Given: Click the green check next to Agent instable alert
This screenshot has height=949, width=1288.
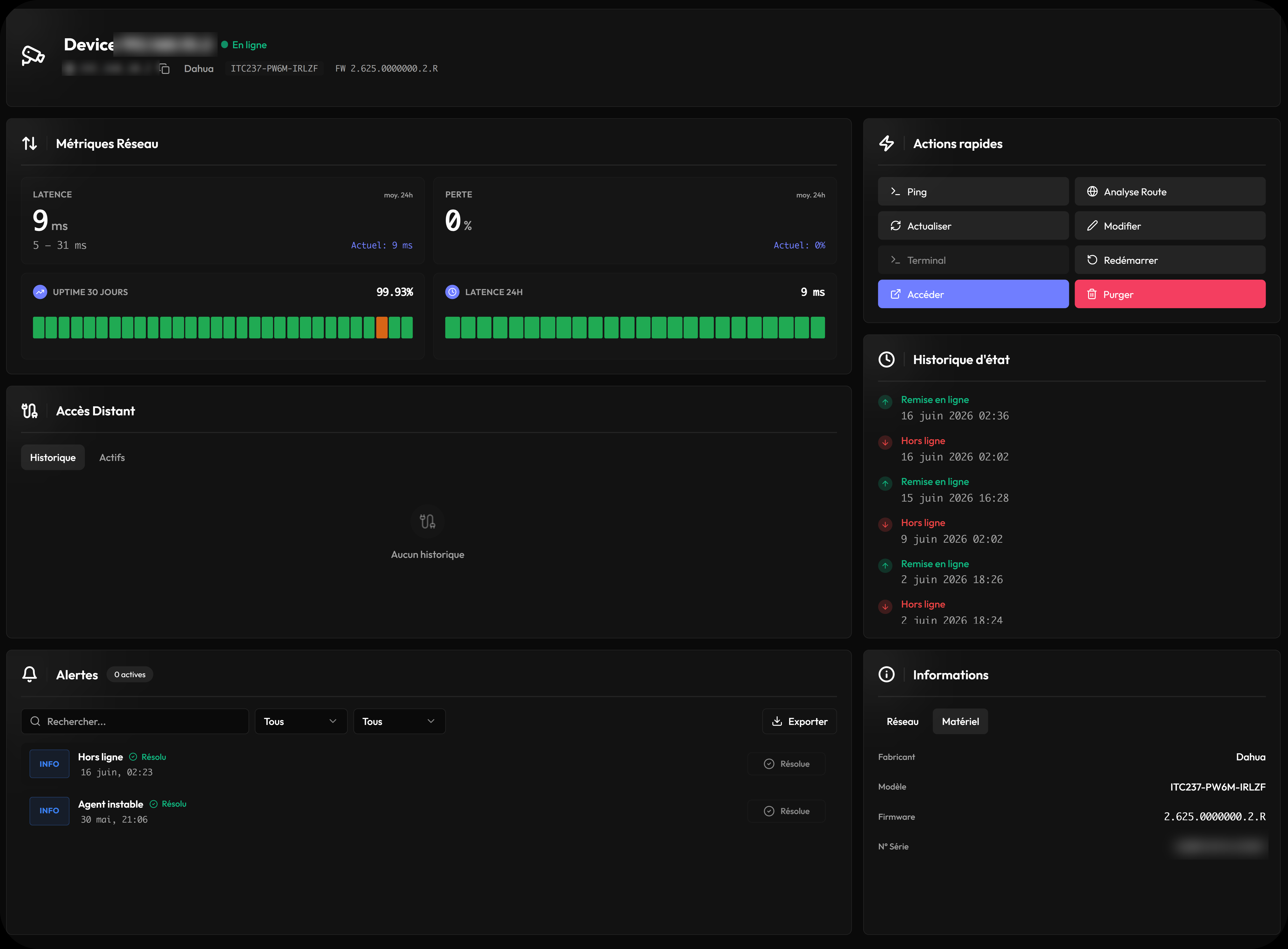Looking at the screenshot, I should [x=153, y=804].
